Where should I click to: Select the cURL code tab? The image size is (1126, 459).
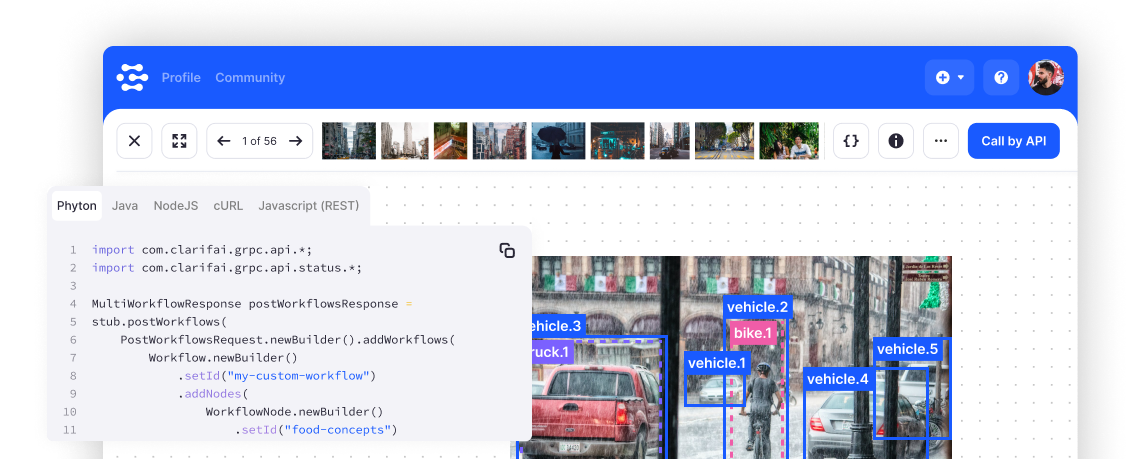pyautogui.click(x=228, y=205)
